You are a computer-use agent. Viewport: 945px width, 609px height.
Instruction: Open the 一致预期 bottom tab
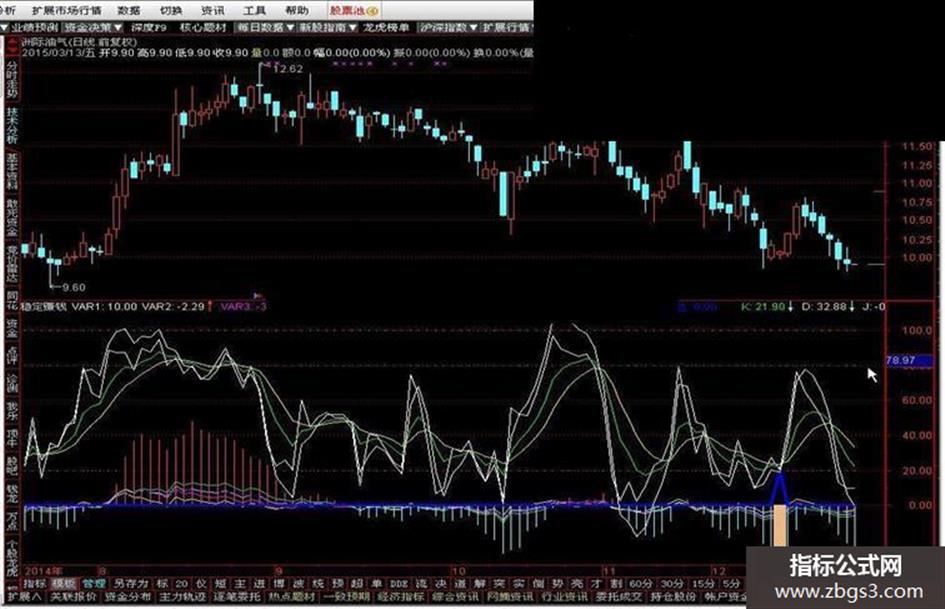coord(346,596)
